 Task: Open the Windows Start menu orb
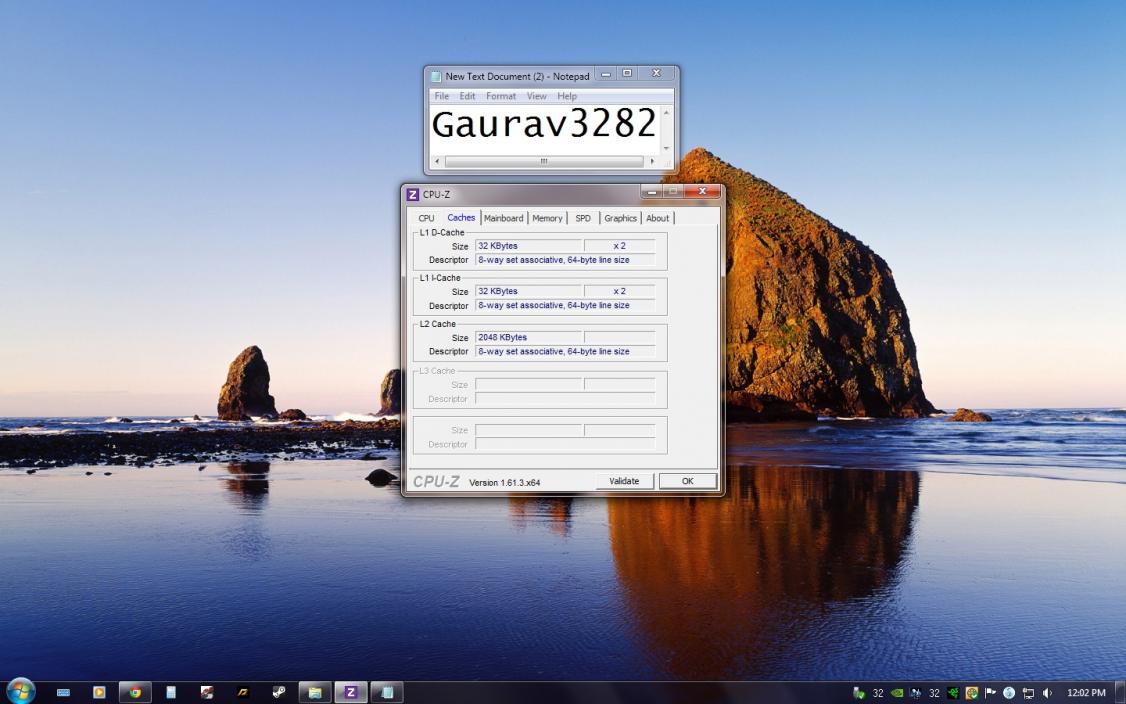tap(19, 691)
